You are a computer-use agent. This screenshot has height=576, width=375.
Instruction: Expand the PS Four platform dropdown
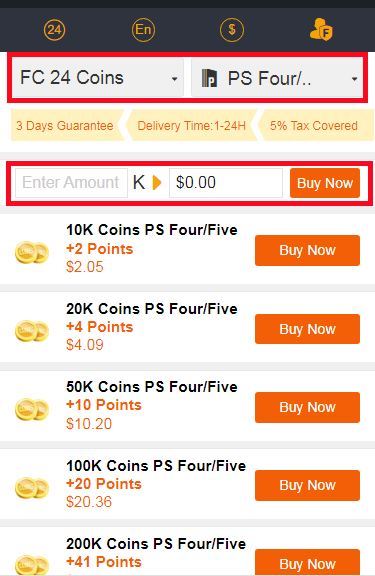coord(277,78)
